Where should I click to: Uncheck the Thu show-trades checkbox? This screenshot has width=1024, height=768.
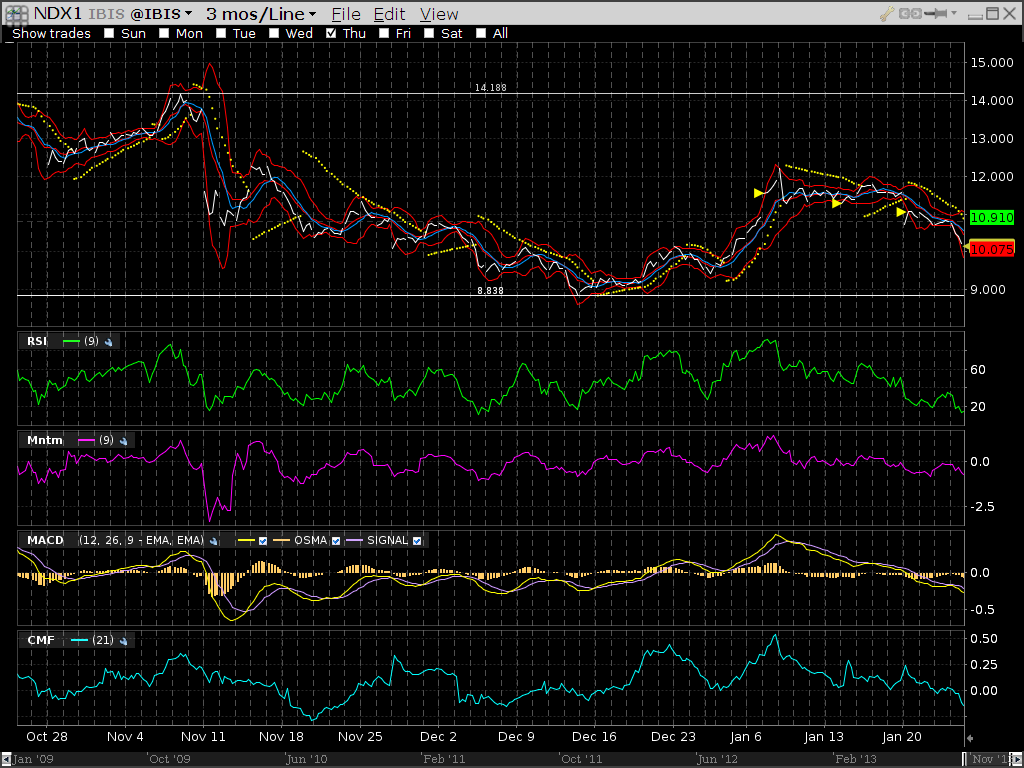click(x=331, y=33)
